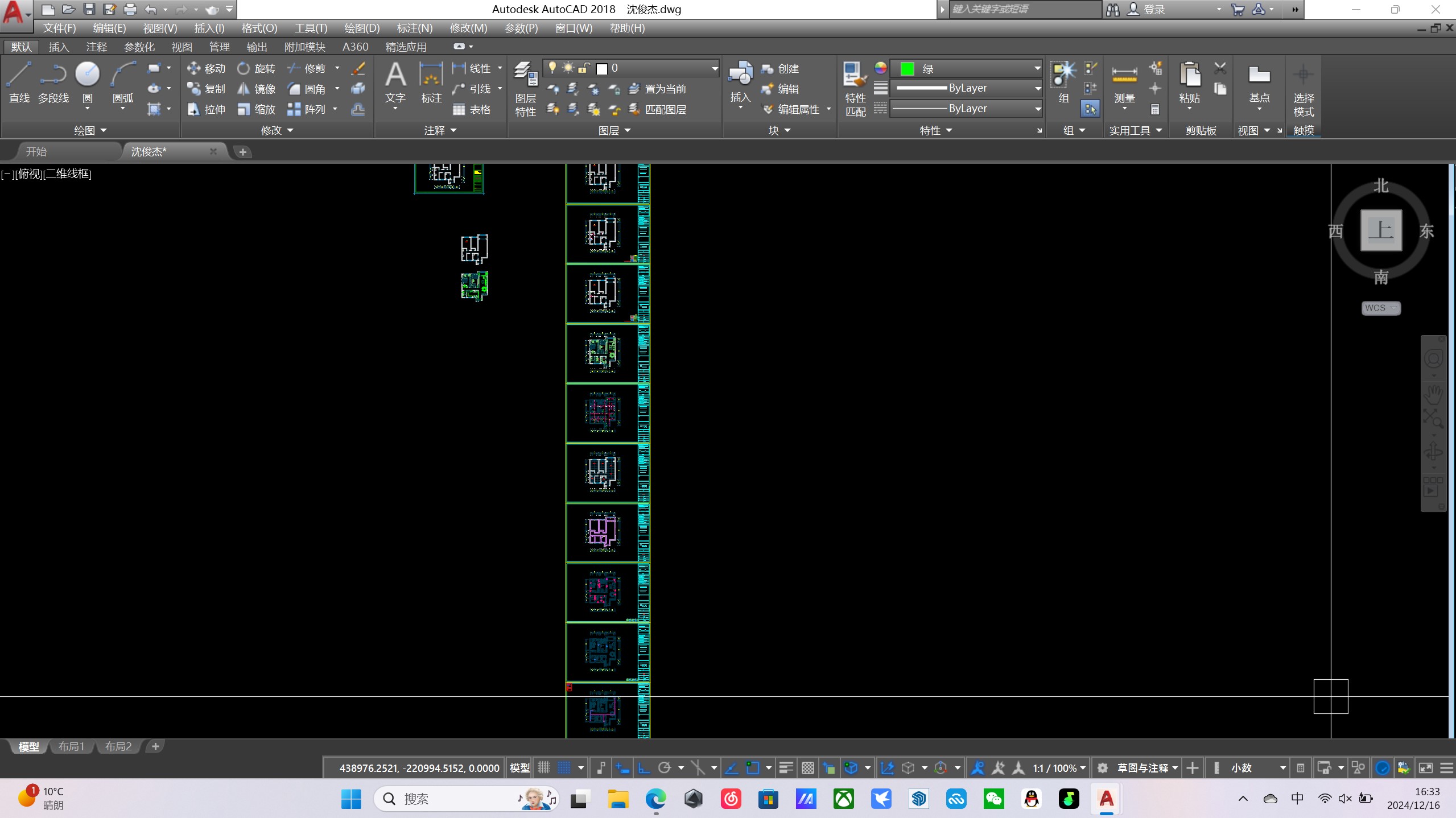Open the layer name dropdown

pos(714,69)
